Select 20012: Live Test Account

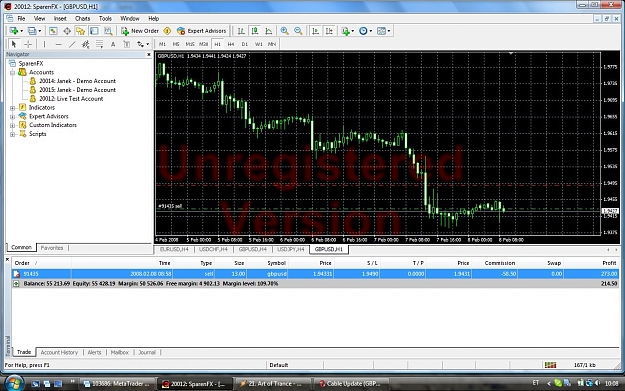pyautogui.click(x=71, y=99)
